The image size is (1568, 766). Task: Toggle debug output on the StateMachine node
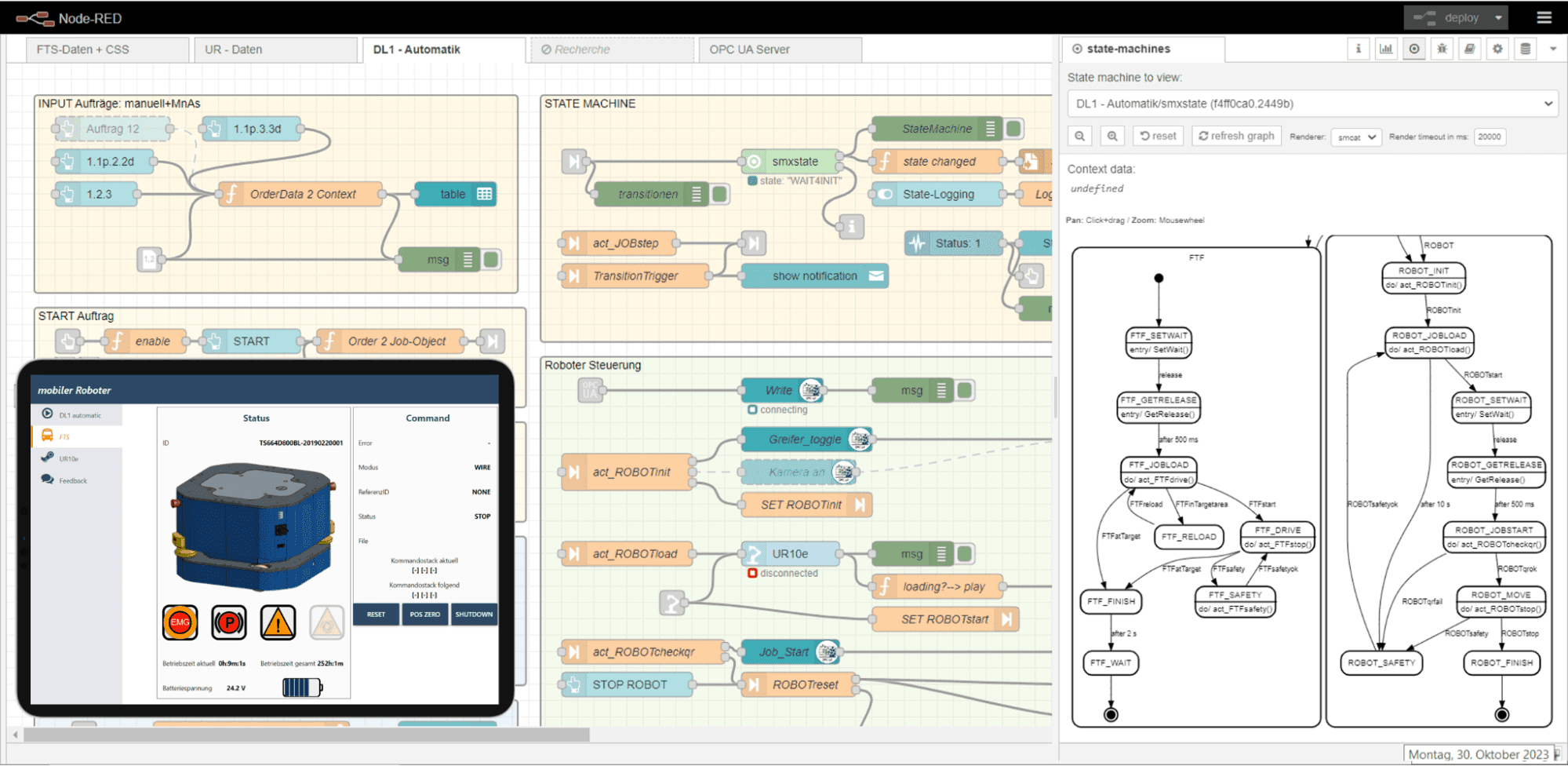tap(1013, 128)
